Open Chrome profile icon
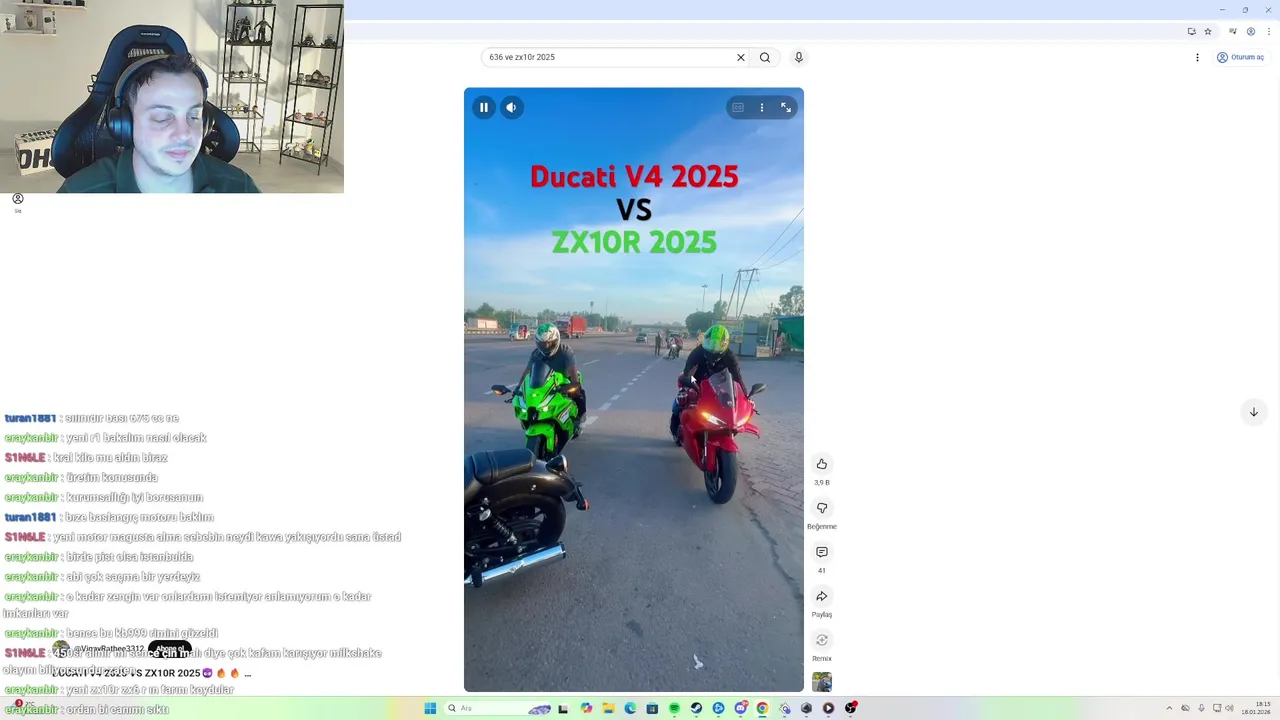 click(1251, 31)
